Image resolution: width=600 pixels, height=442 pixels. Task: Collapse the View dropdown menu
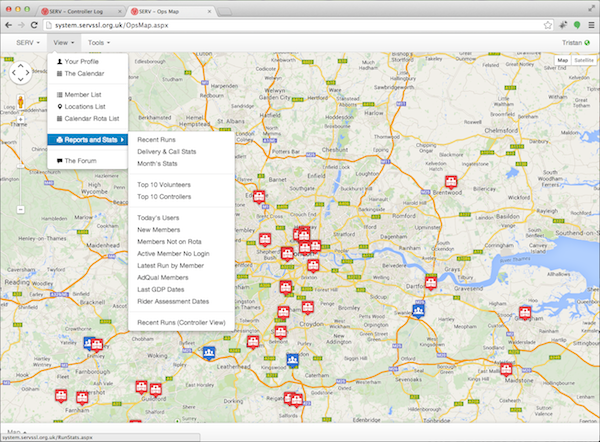pos(64,44)
